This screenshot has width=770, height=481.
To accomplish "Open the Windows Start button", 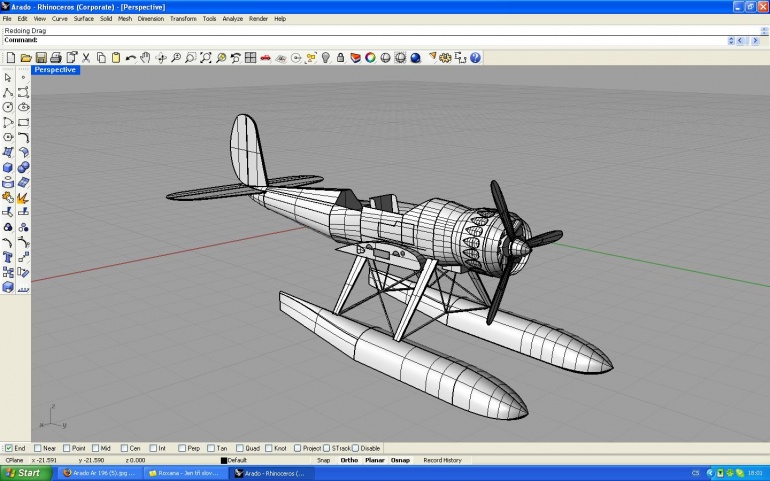I will (27, 473).
